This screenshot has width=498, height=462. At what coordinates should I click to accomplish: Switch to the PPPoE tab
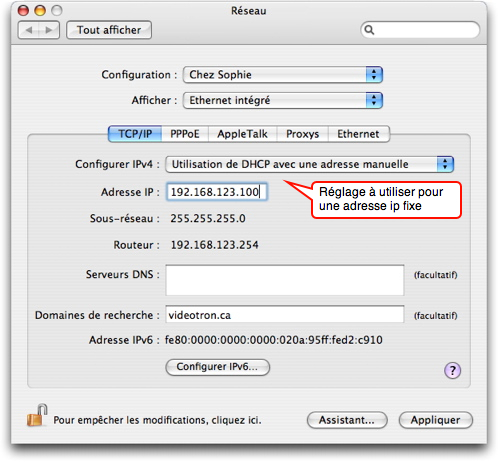[185, 134]
